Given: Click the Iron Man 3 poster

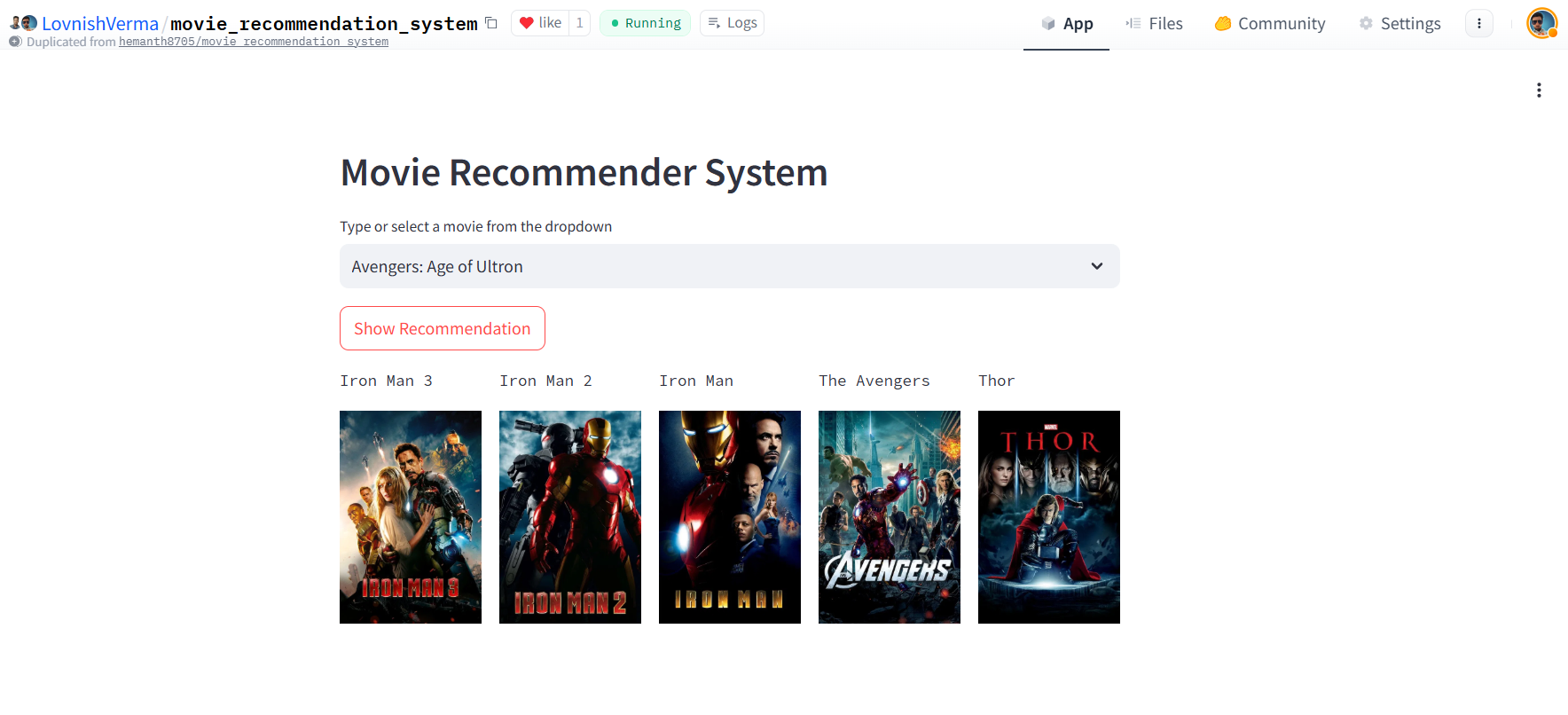Looking at the screenshot, I should pos(411,517).
